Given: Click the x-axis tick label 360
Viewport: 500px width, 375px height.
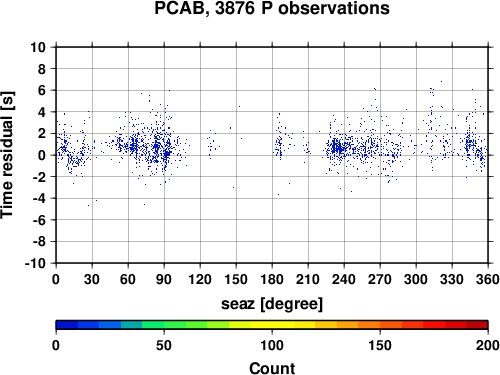Looking at the screenshot, I should (x=488, y=279).
